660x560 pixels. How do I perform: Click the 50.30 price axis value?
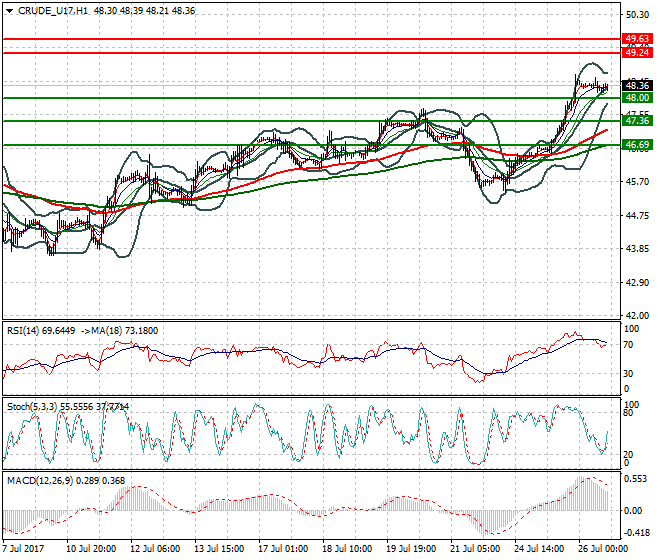(x=637, y=15)
